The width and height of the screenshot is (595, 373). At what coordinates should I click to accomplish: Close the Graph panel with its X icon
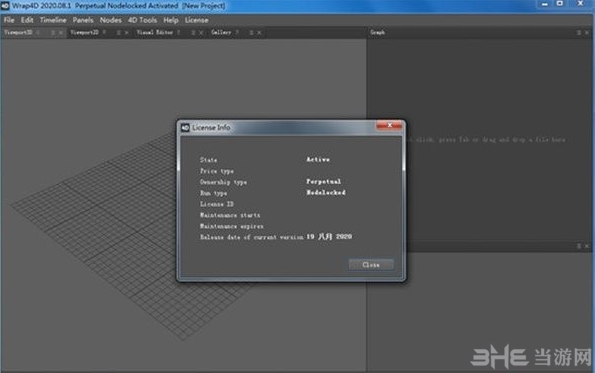(587, 33)
